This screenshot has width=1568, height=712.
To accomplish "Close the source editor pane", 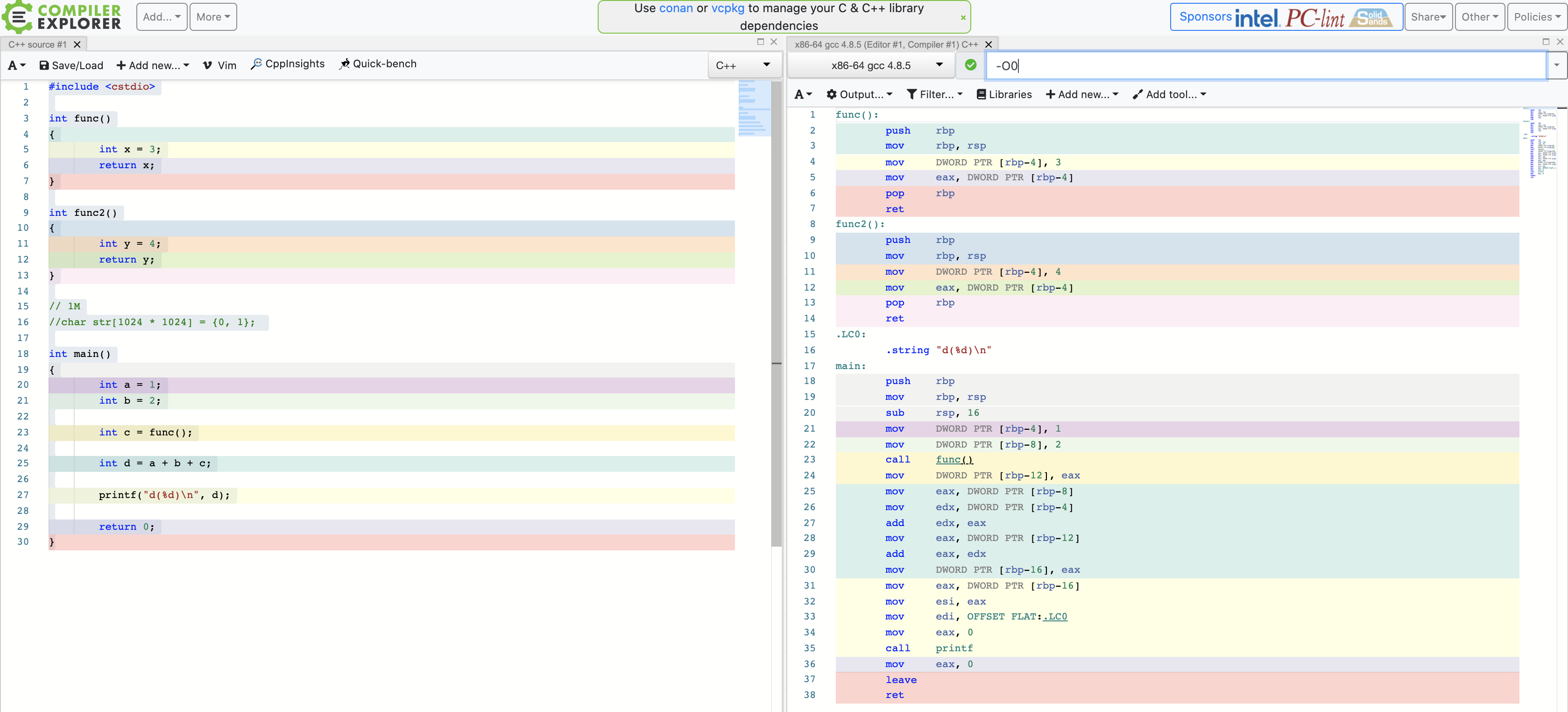I will tap(774, 42).
